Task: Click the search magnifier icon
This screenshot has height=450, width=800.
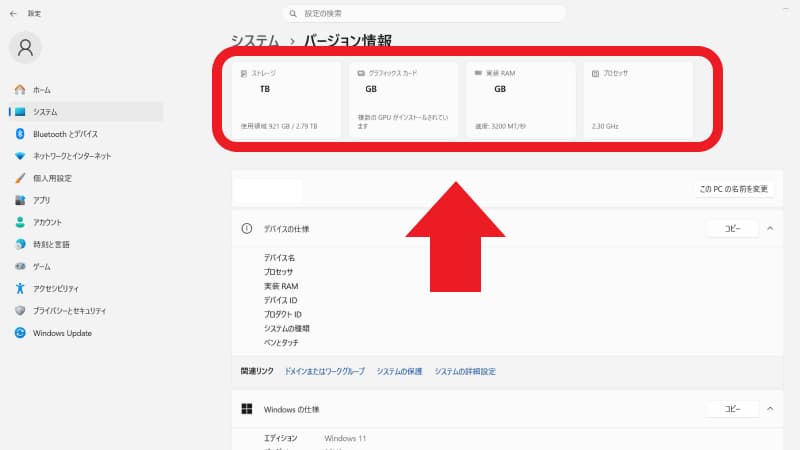Action: point(293,14)
